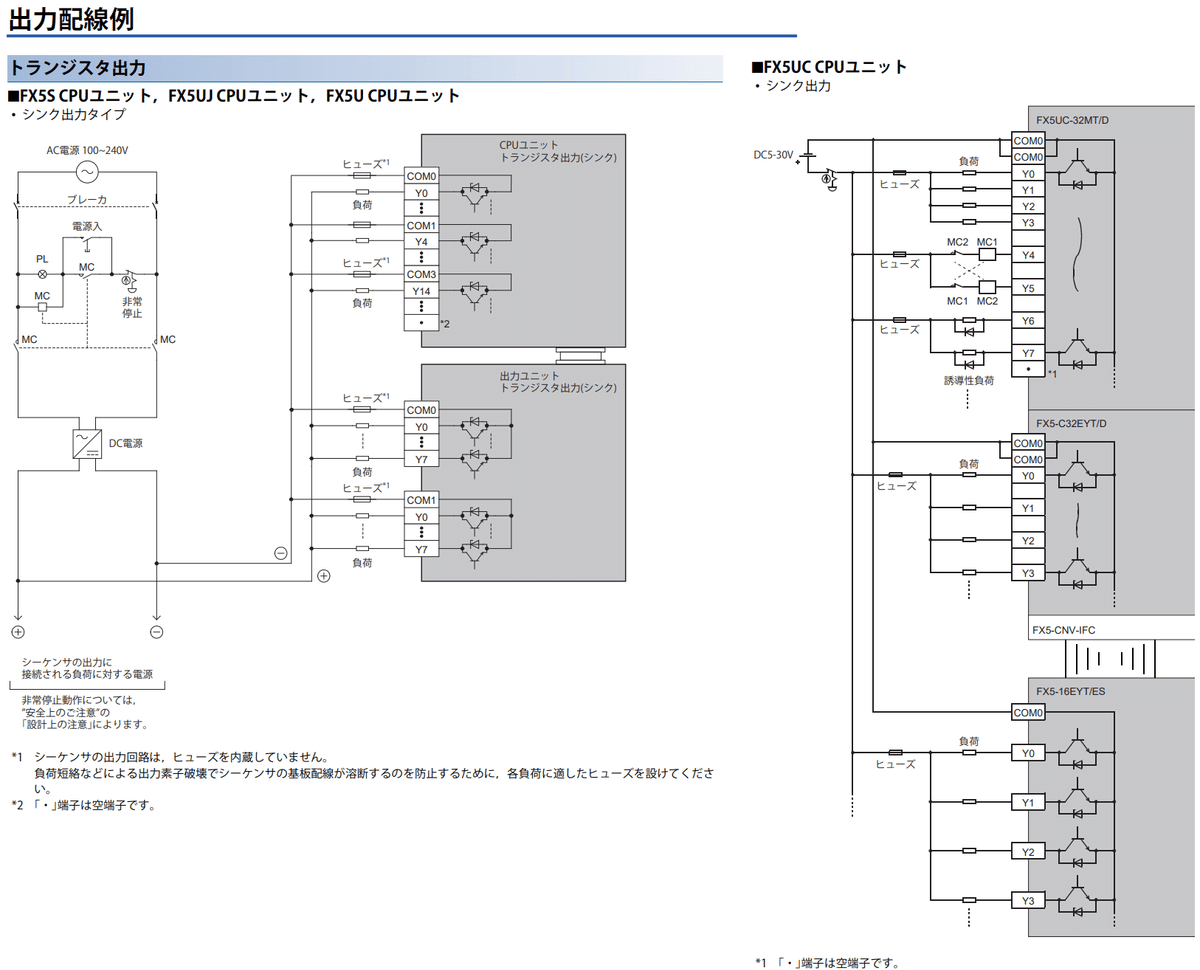Click the FX5-C32EYT/D module label
The image size is (1200, 970).
(1072, 423)
